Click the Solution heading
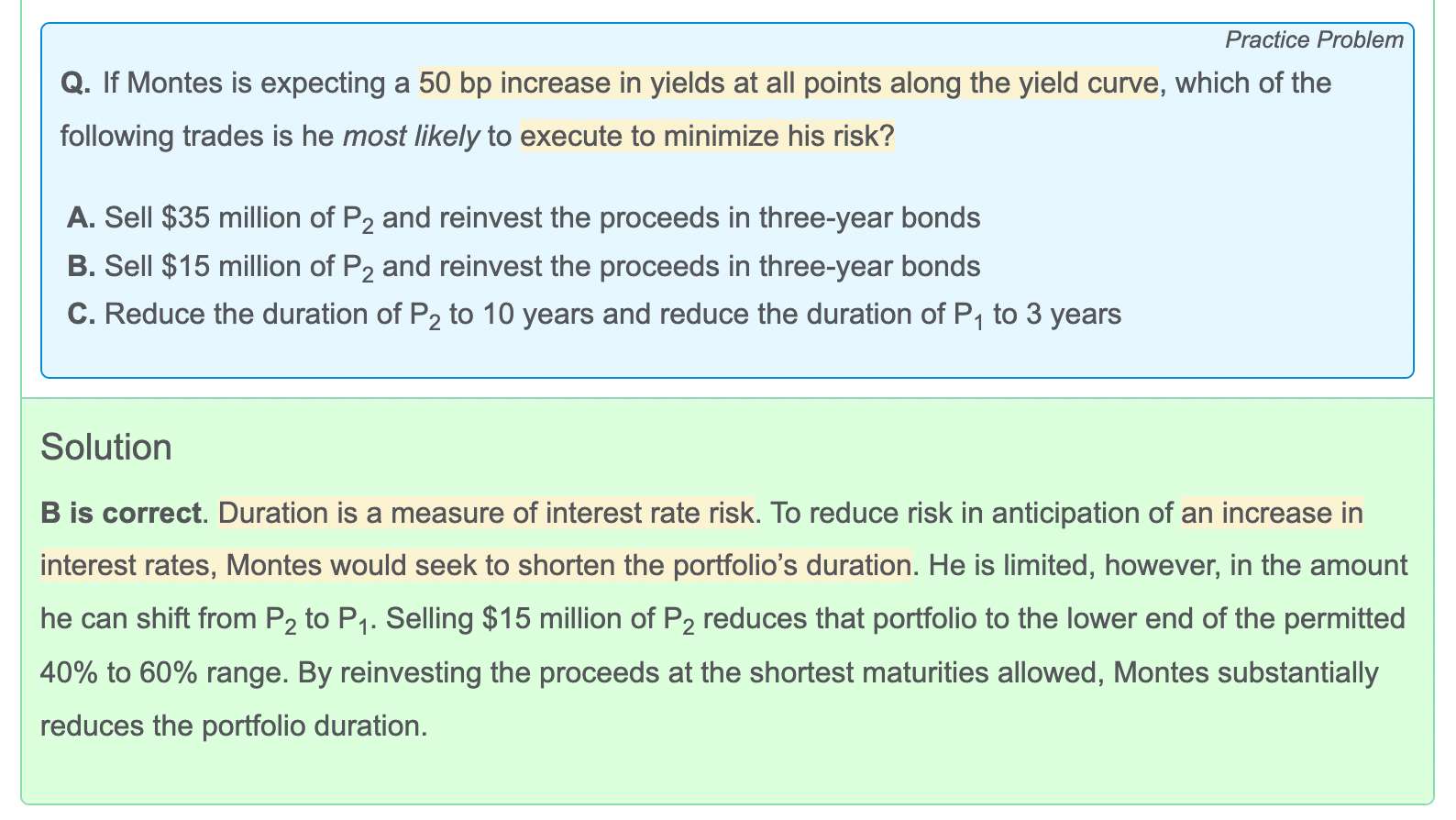Screen dimensions: 1456x820 click(106, 448)
